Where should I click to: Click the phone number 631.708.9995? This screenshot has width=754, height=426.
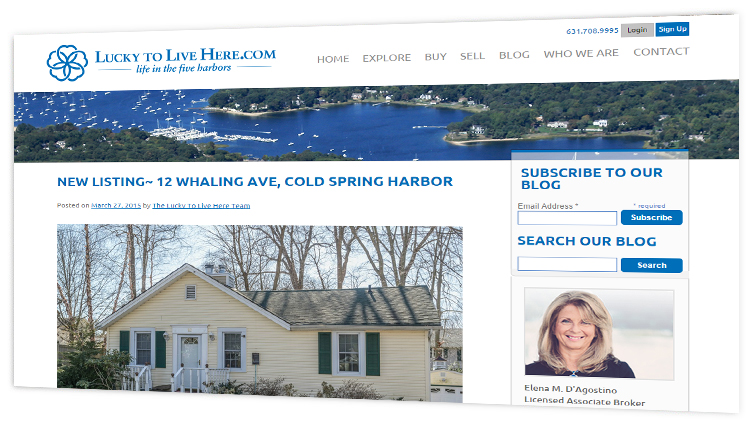tap(592, 31)
